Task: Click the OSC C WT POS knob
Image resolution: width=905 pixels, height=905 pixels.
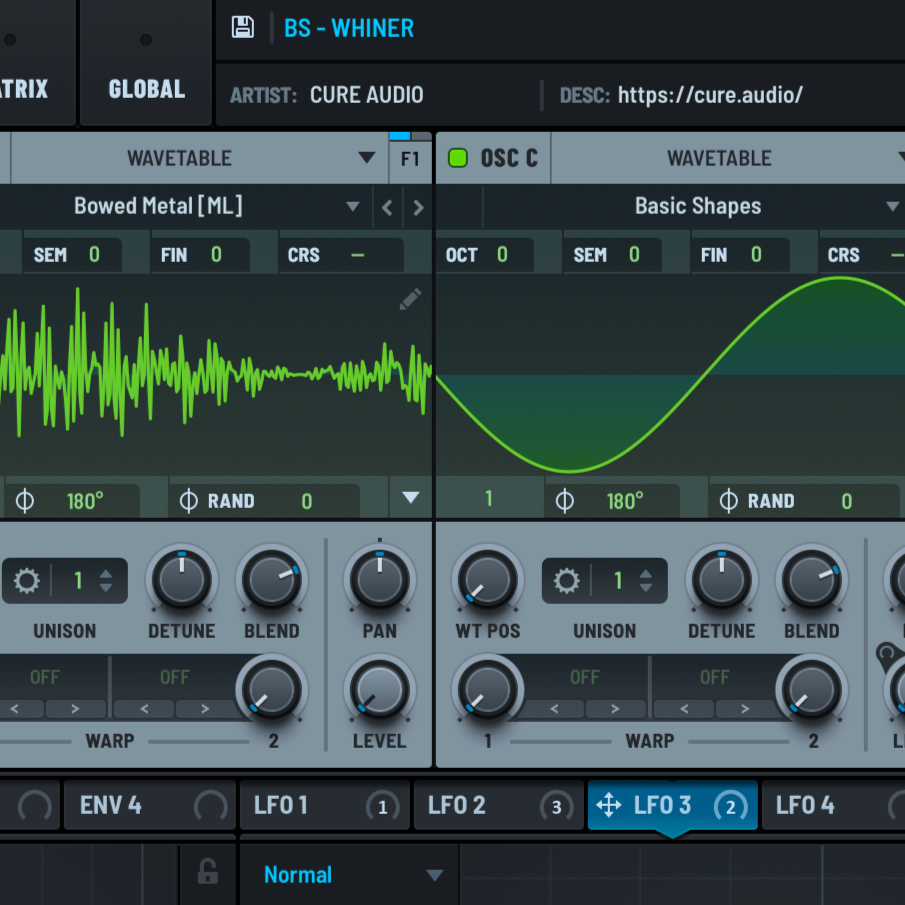Action: point(487,580)
